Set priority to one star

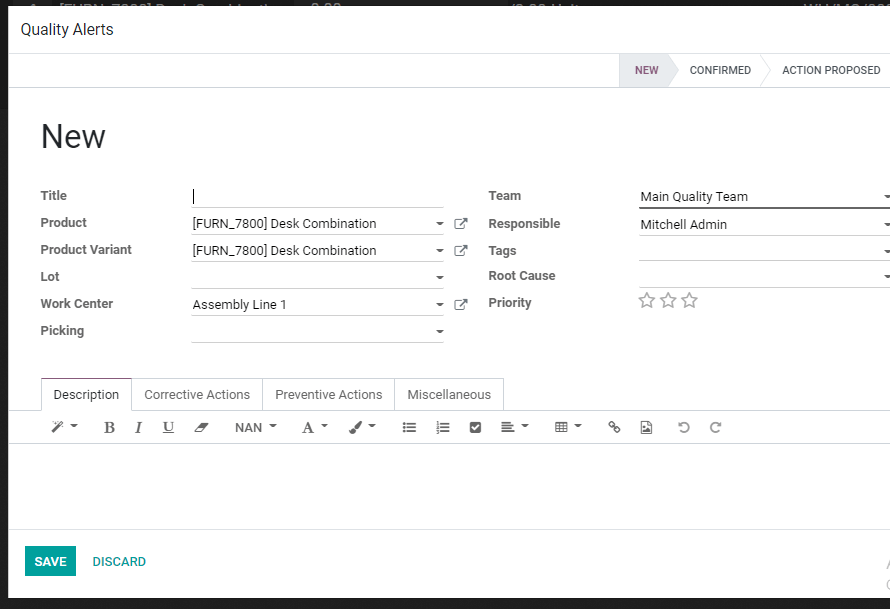tap(646, 300)
